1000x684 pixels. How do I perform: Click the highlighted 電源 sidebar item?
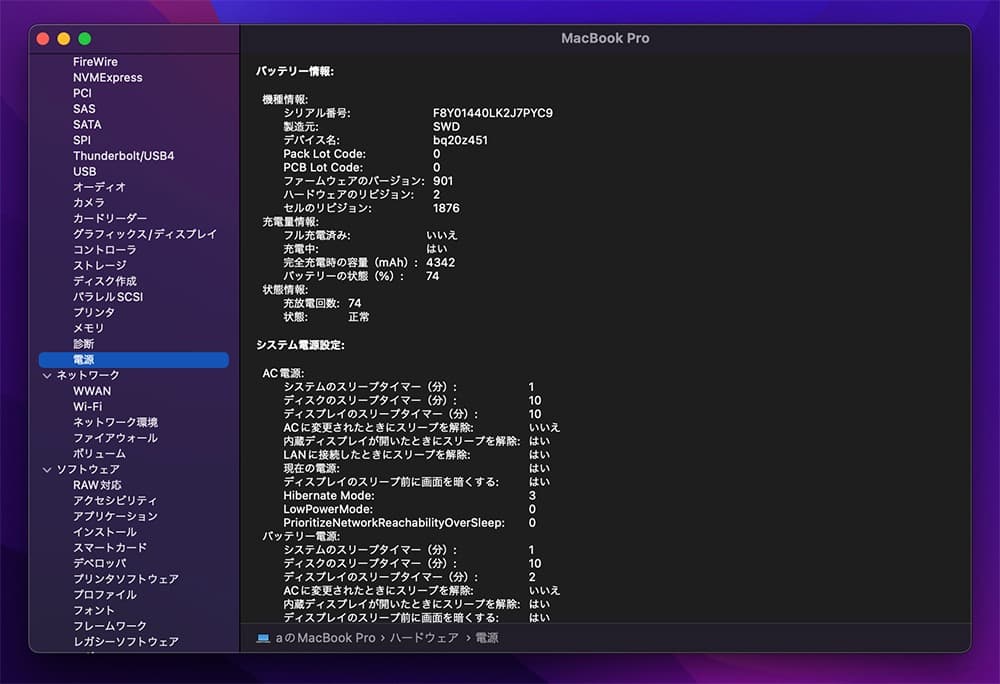tap(134, 360)
